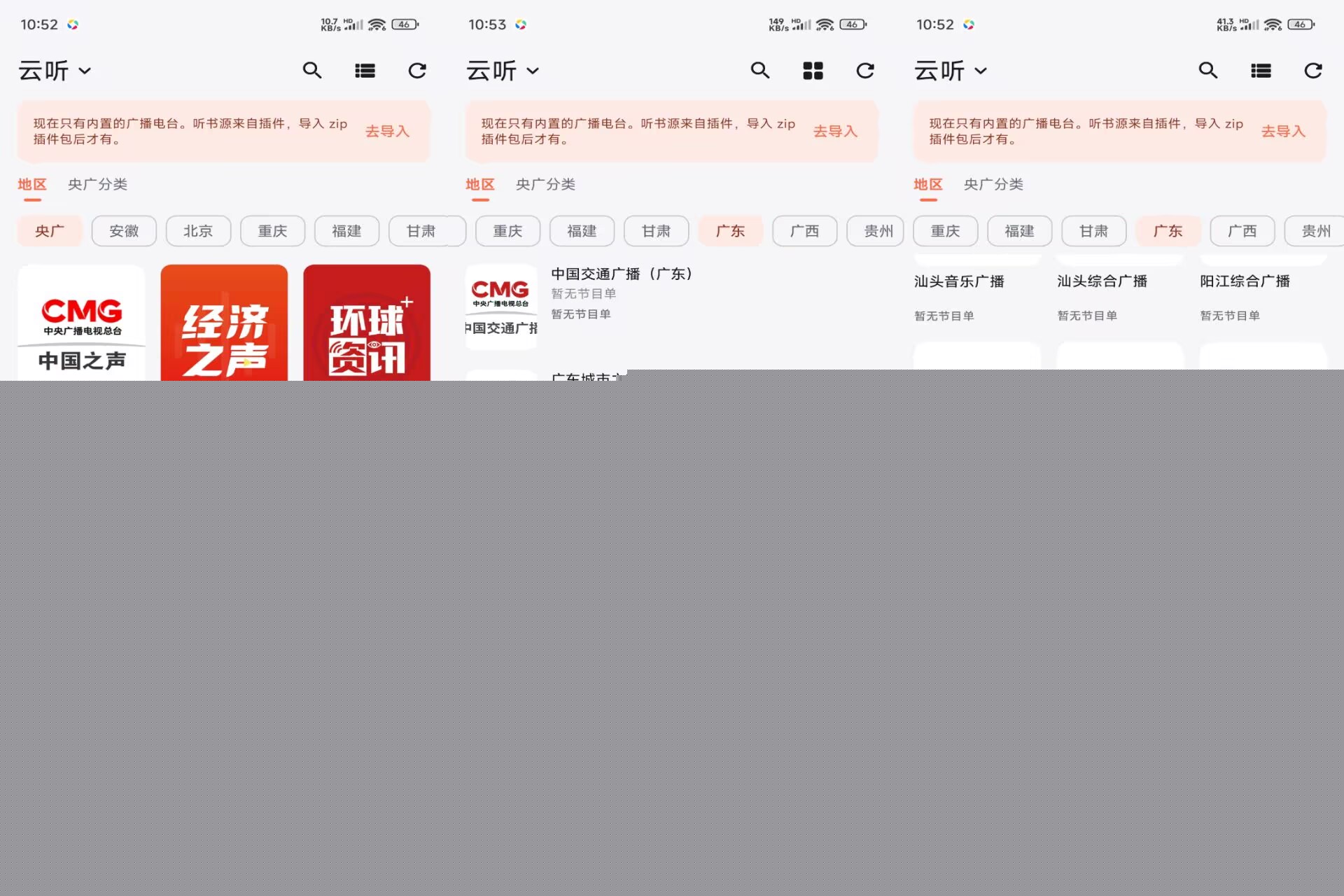Tap the battery indicator beside 41.3 KB/s
This screenshot has width=1344, height=896.
coord(1301,24)
